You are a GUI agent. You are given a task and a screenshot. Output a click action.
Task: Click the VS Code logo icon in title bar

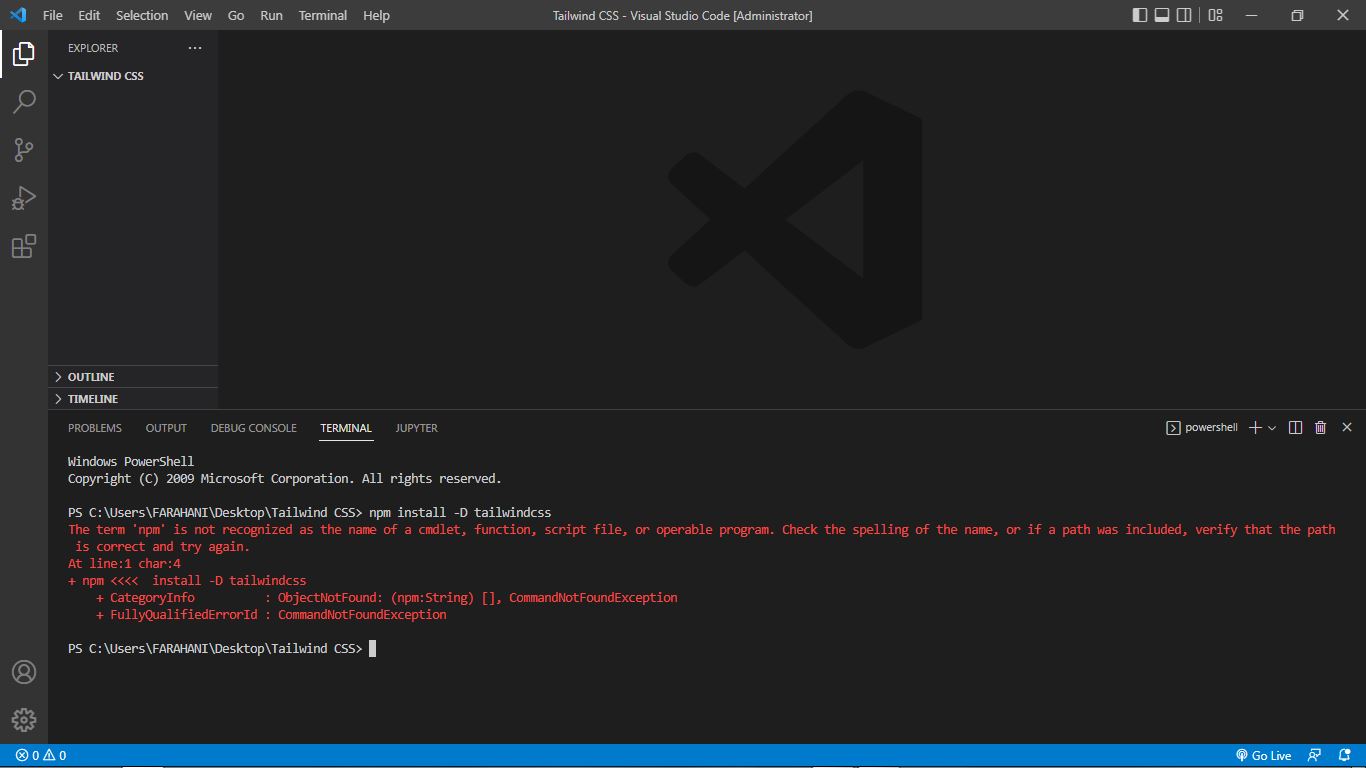pyautogui.click(x=18, y=15)
